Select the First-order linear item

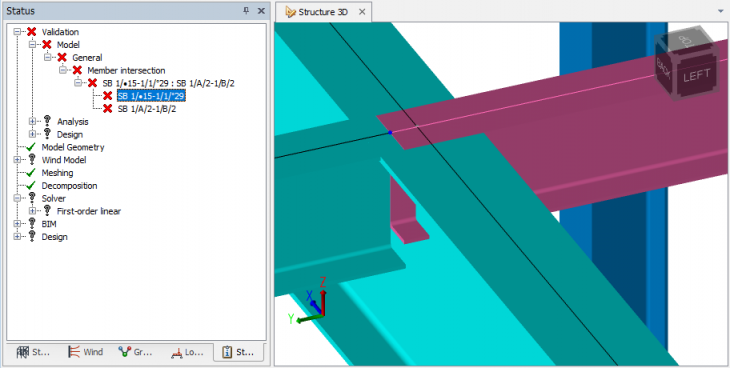pos(88,211)
